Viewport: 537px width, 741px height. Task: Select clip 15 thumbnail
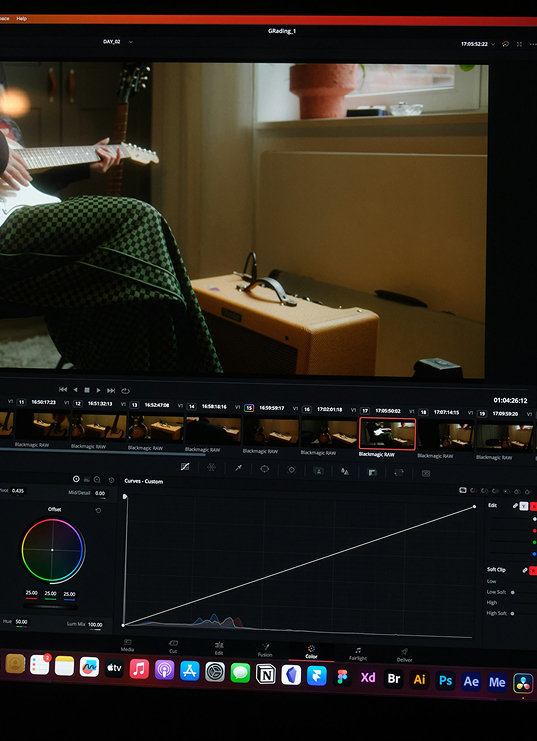(271, 432)
